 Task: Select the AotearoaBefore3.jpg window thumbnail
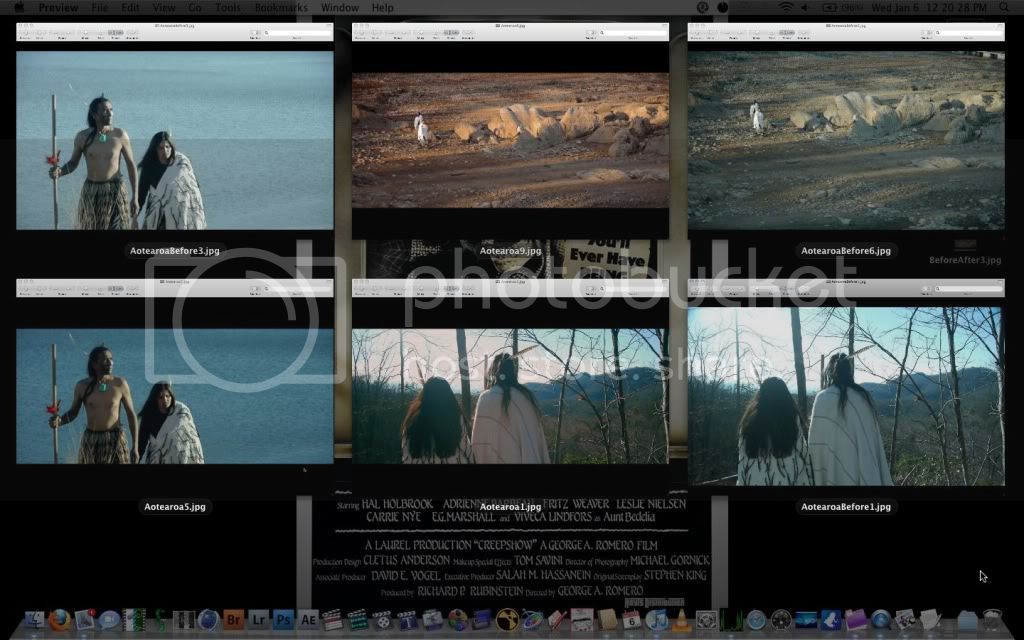174,127
